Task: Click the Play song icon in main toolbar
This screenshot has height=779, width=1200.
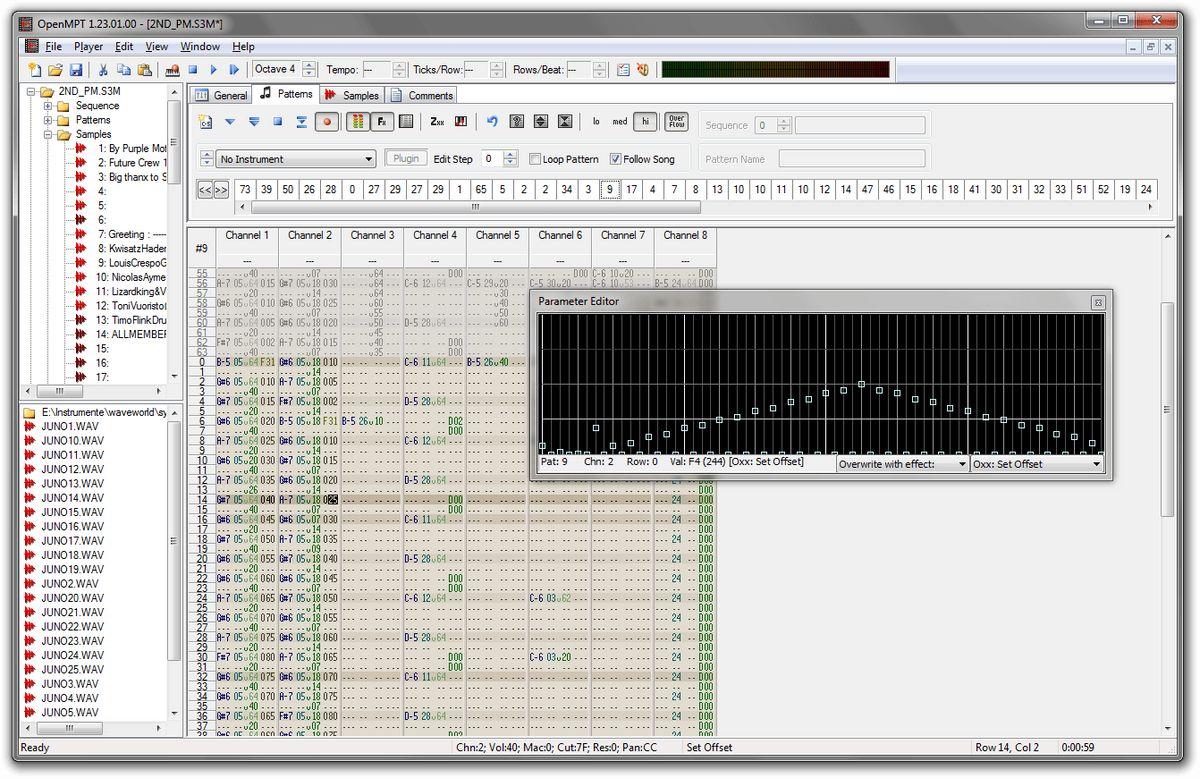Action: pos(213,70)
